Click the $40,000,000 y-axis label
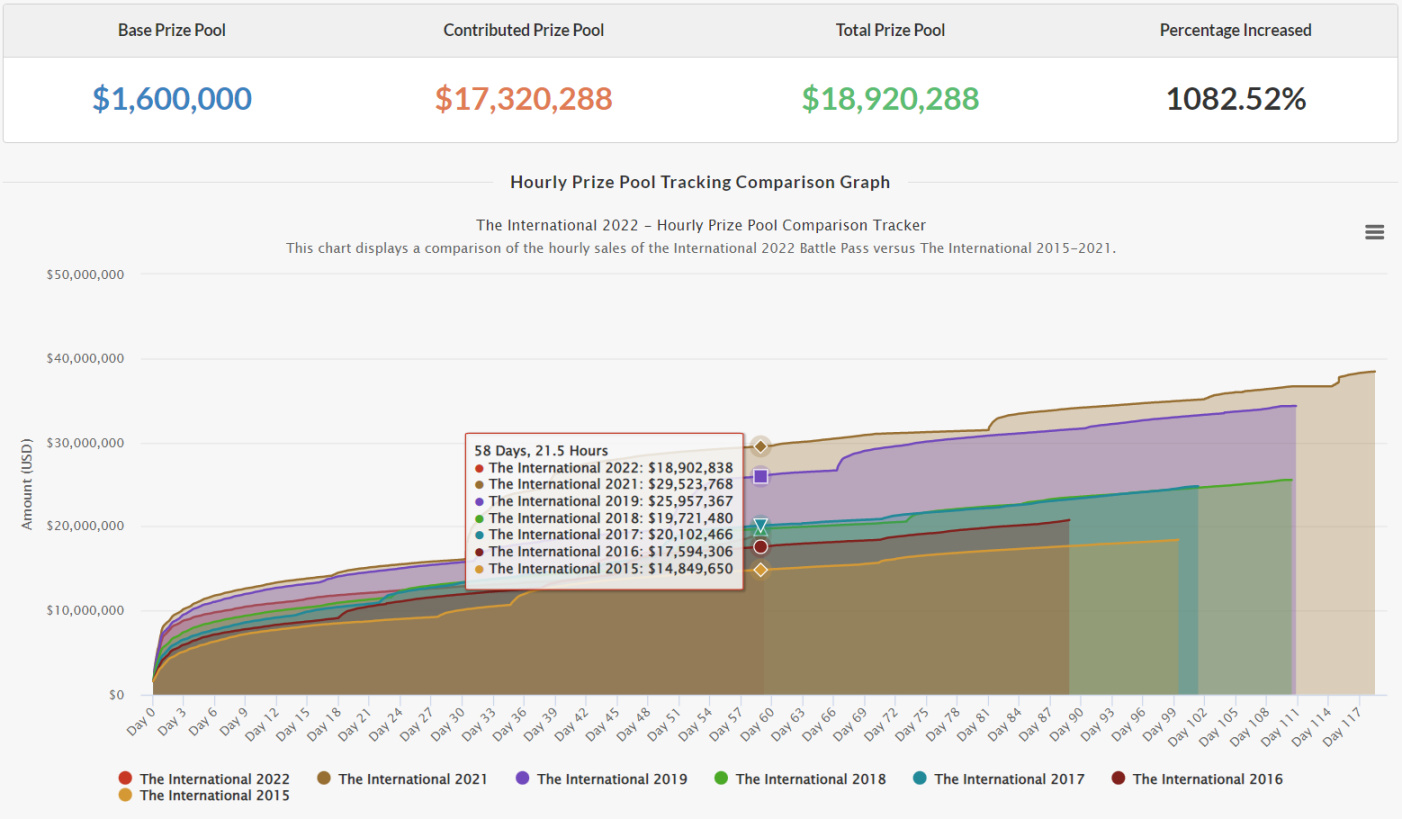Image resolution: width=1402 pixels, height=819 pixels. pyautogui.click(x=86, y=359)
